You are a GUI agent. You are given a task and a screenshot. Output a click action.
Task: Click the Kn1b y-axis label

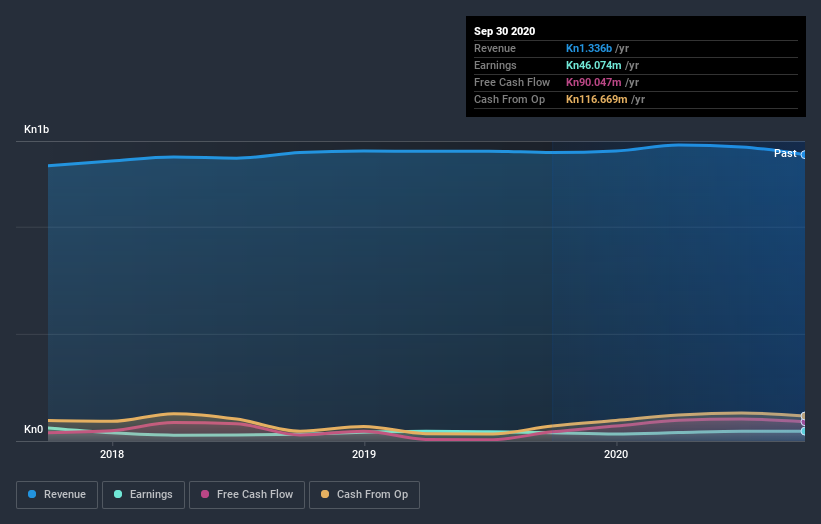pyautogui.click(x=37, y=129)
